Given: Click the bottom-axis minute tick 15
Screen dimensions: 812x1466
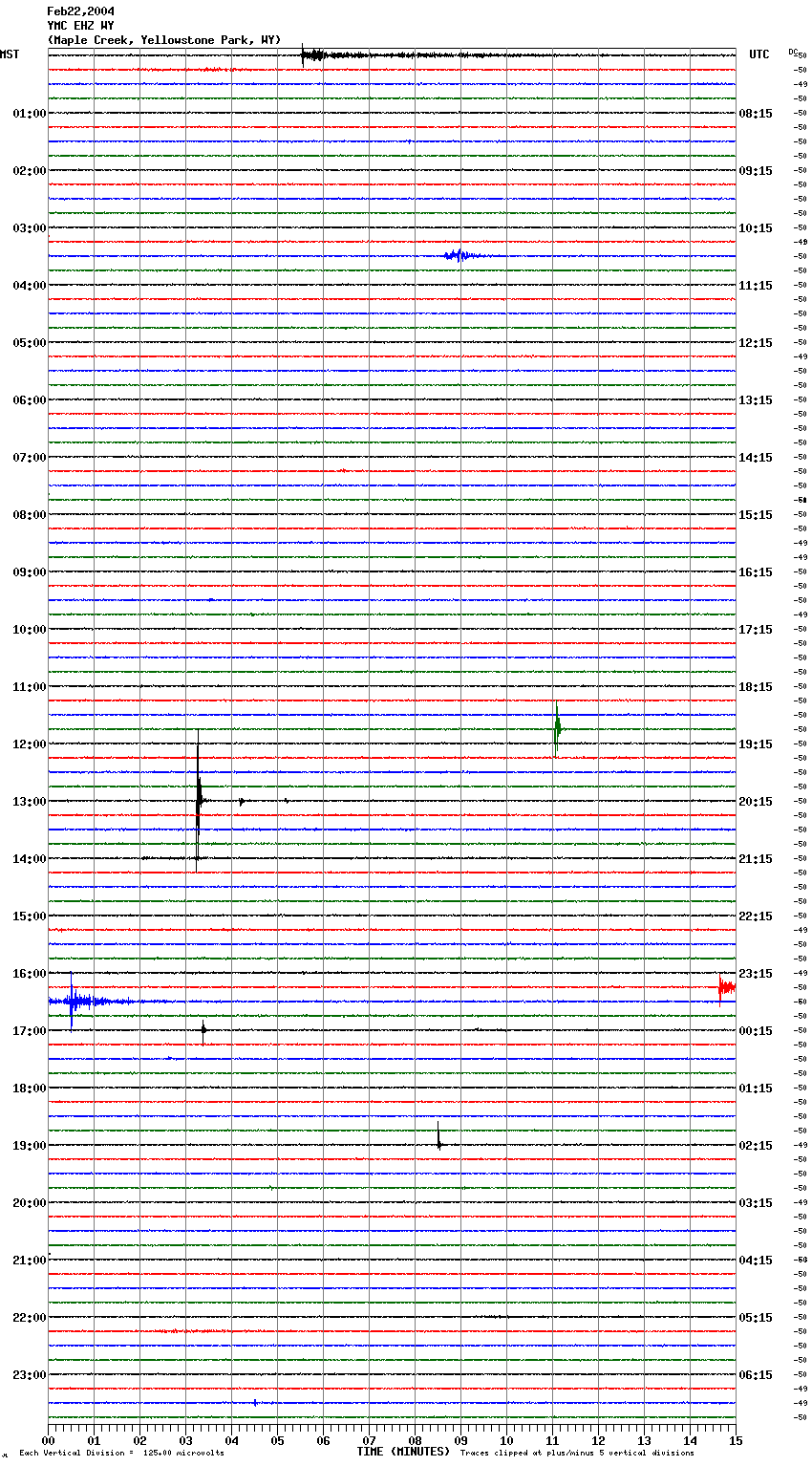Looking at the screenshot, I should coord(736,1440).
